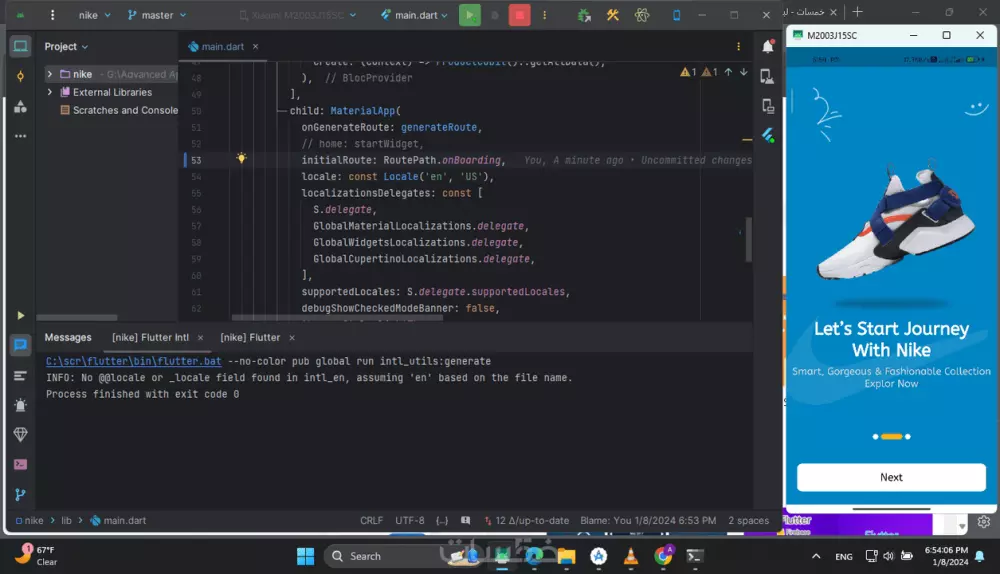Click project panel horizontal scrollbar
Viewport: 1000px width, 574px height.
(x=77, y=317)
